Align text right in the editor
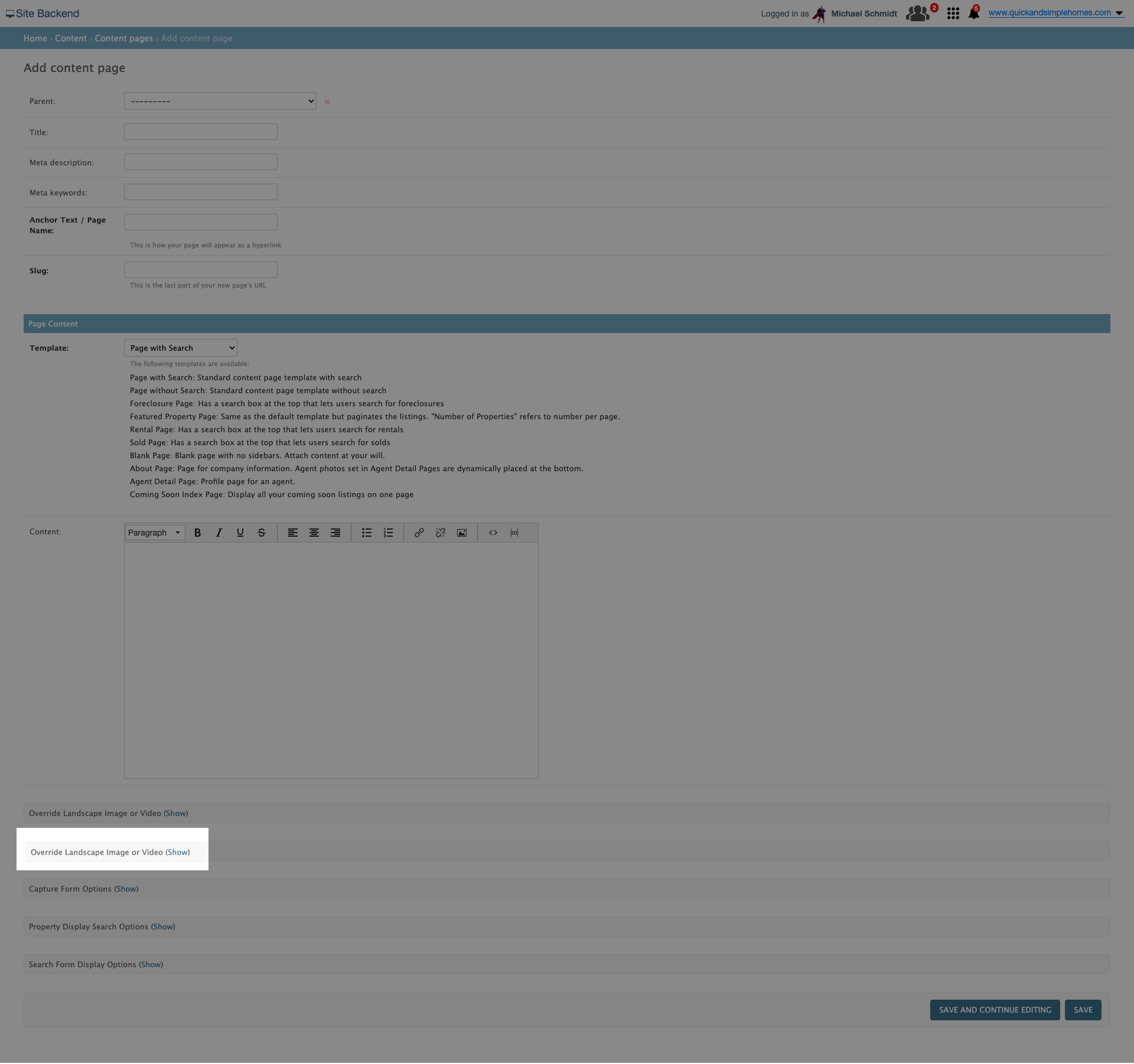 335,533
